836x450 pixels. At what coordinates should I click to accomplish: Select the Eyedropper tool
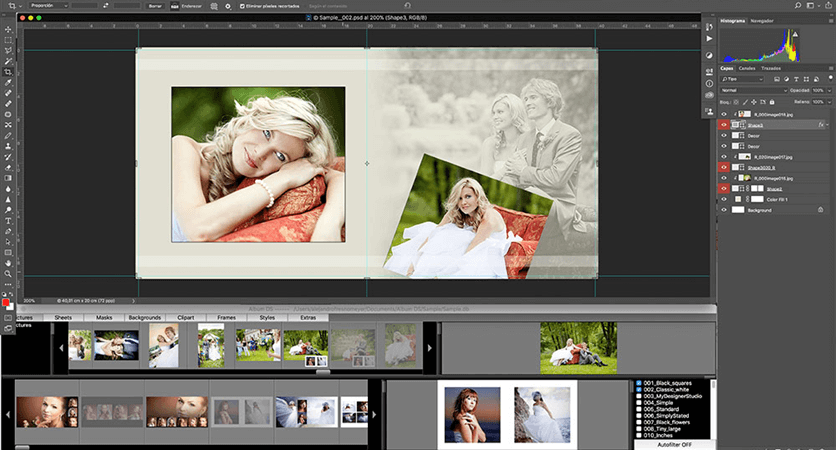tap(8, 83)
